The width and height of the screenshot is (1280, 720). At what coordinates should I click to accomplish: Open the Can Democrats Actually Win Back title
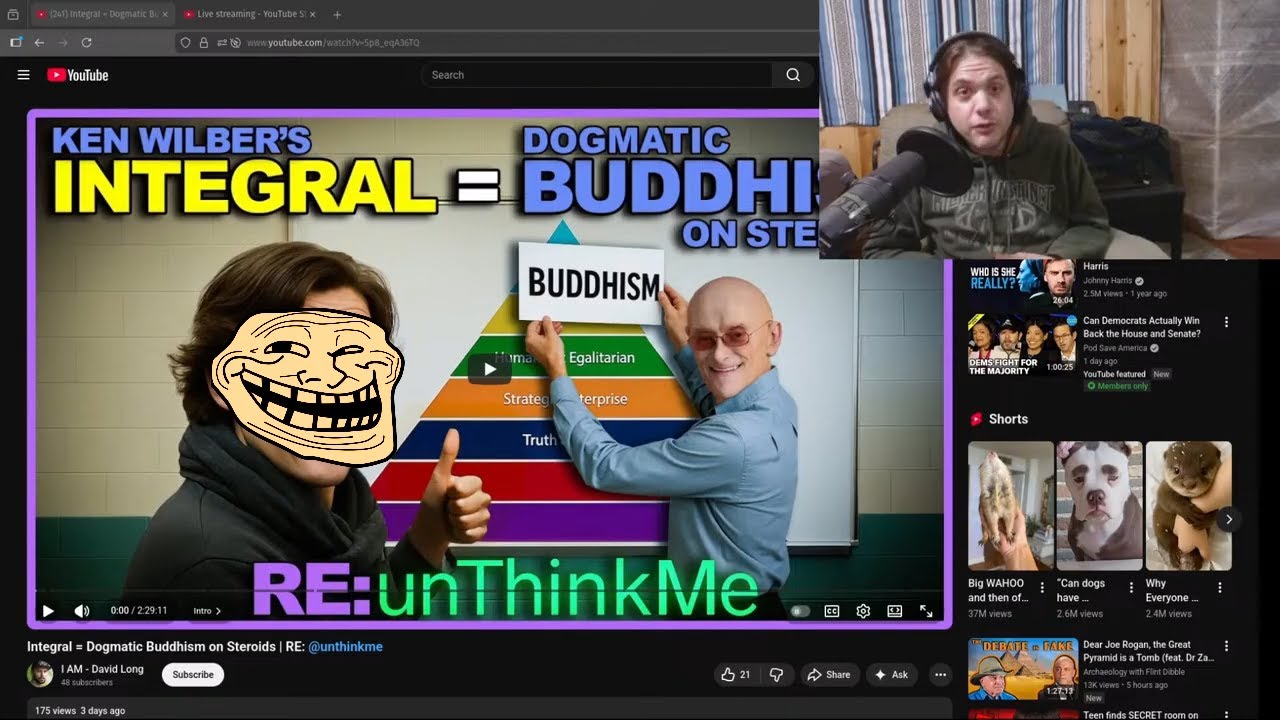[x=1142, y=327]
